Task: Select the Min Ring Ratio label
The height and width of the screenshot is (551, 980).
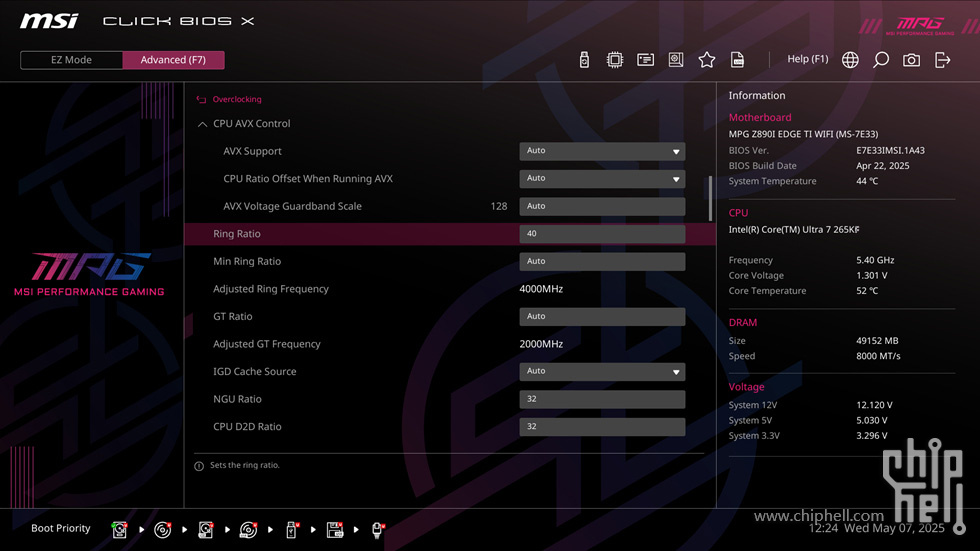Action: 247,261
